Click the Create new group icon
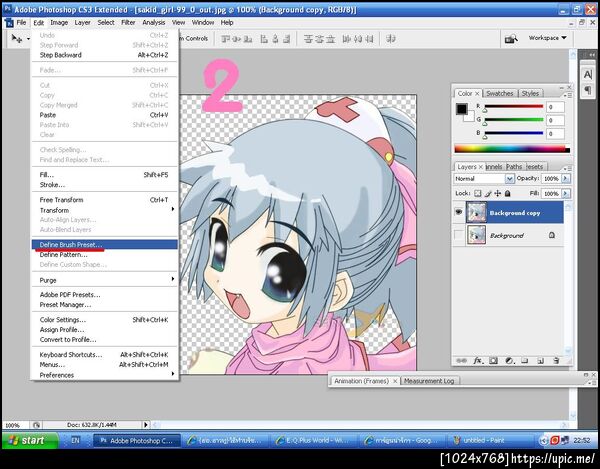 tap(525, 360)
